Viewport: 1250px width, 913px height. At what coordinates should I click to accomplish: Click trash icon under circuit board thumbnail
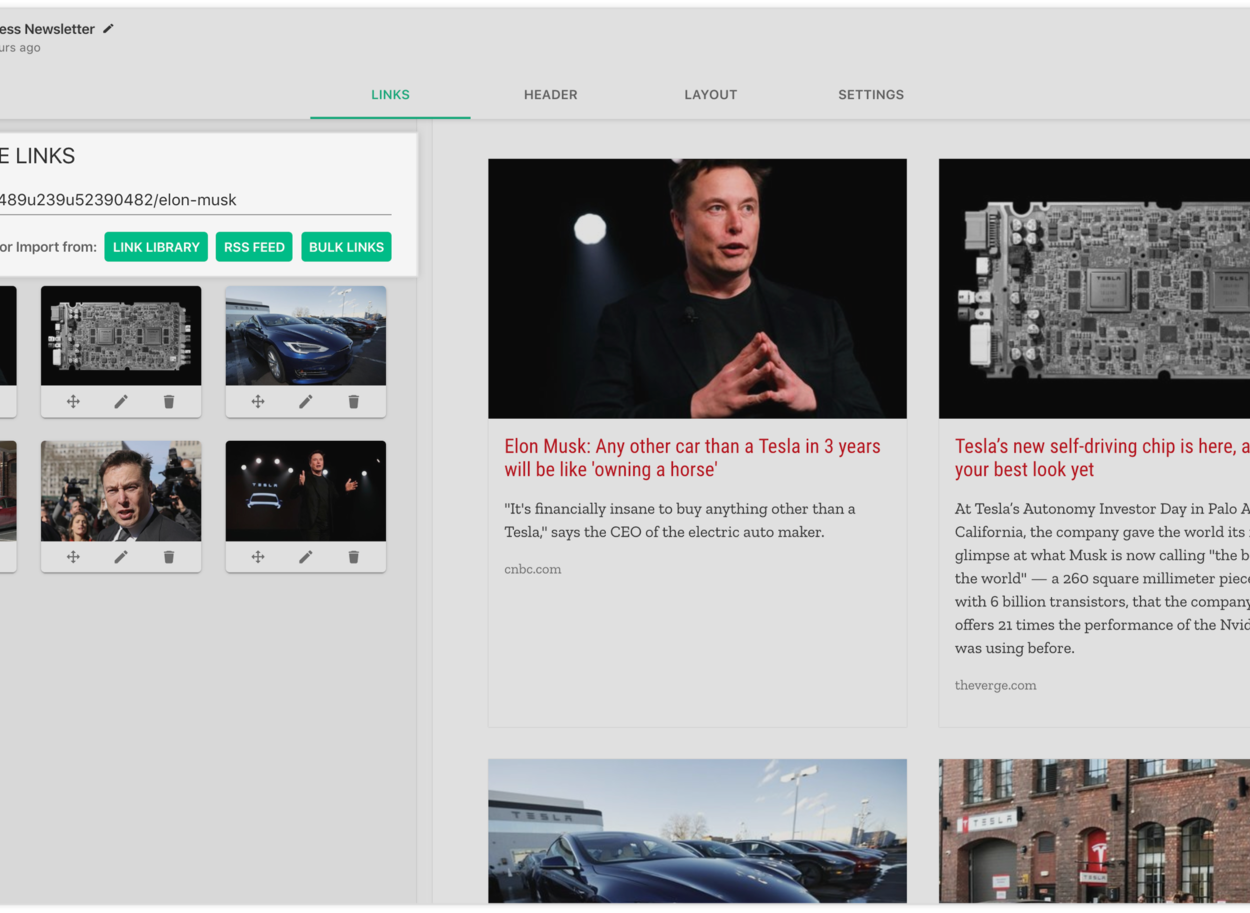[169, 401]
